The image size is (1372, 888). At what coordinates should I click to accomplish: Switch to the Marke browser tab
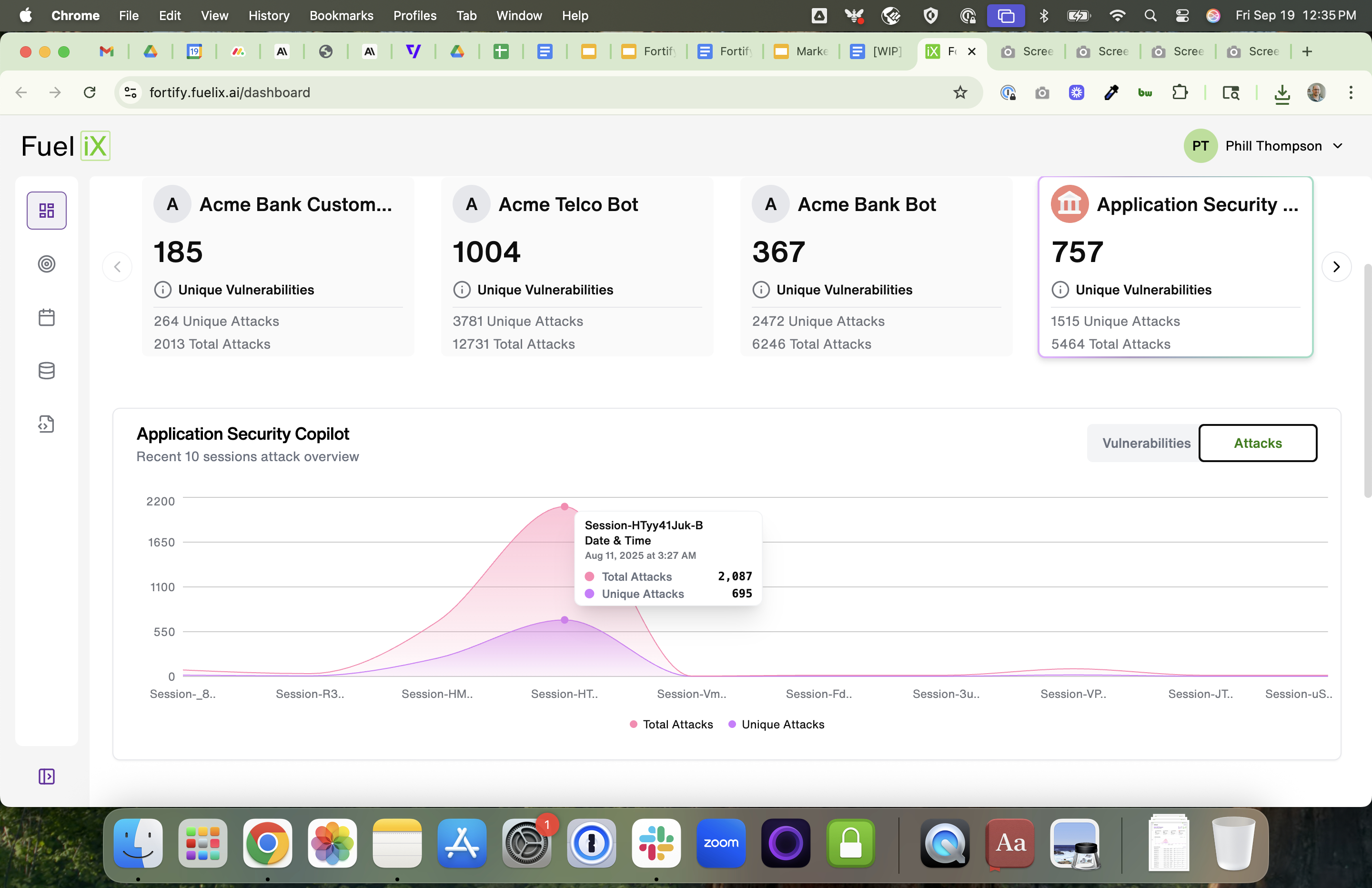[801, 52]
